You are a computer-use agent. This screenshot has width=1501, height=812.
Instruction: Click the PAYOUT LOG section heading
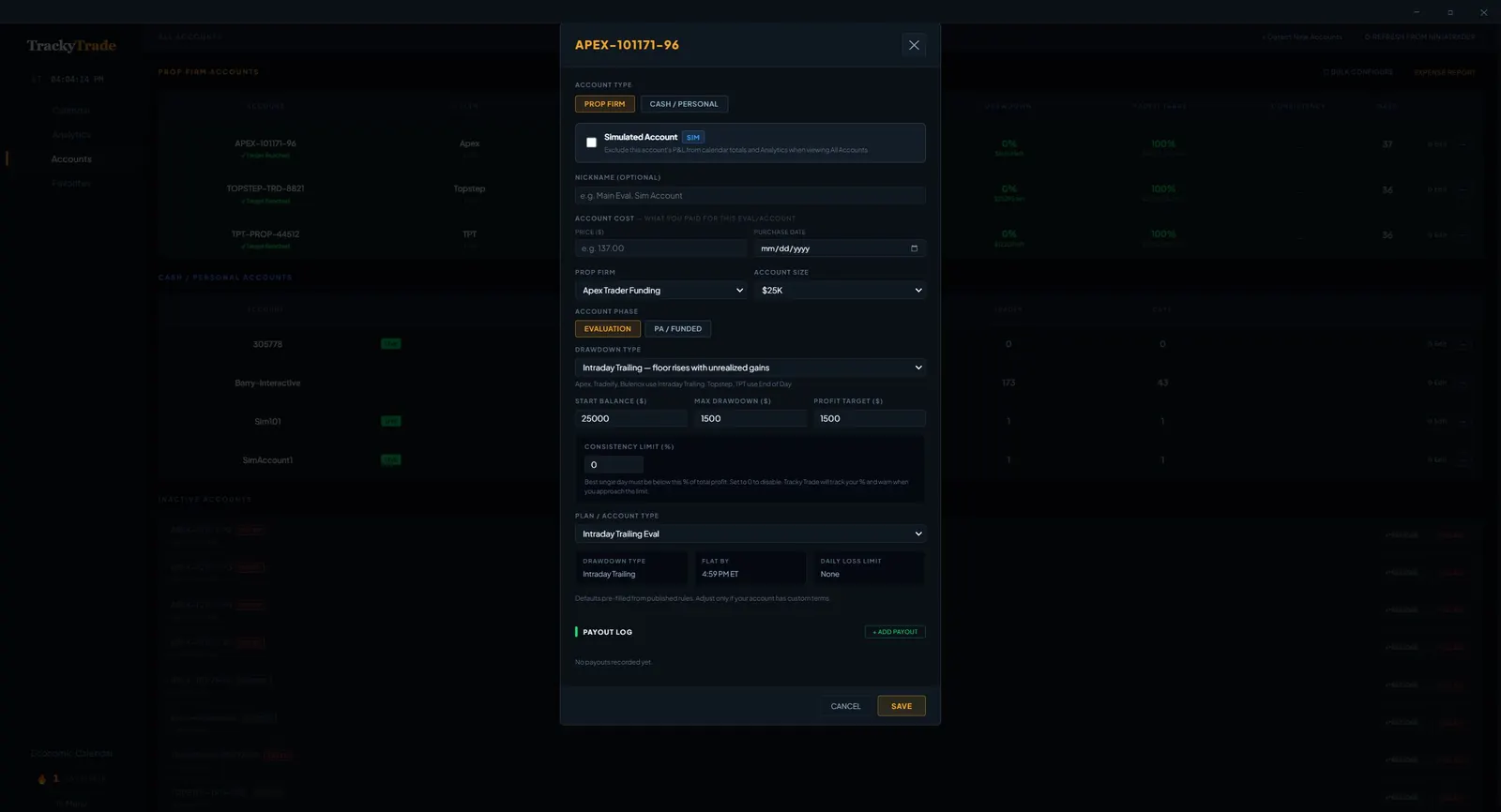pos(607,632)
